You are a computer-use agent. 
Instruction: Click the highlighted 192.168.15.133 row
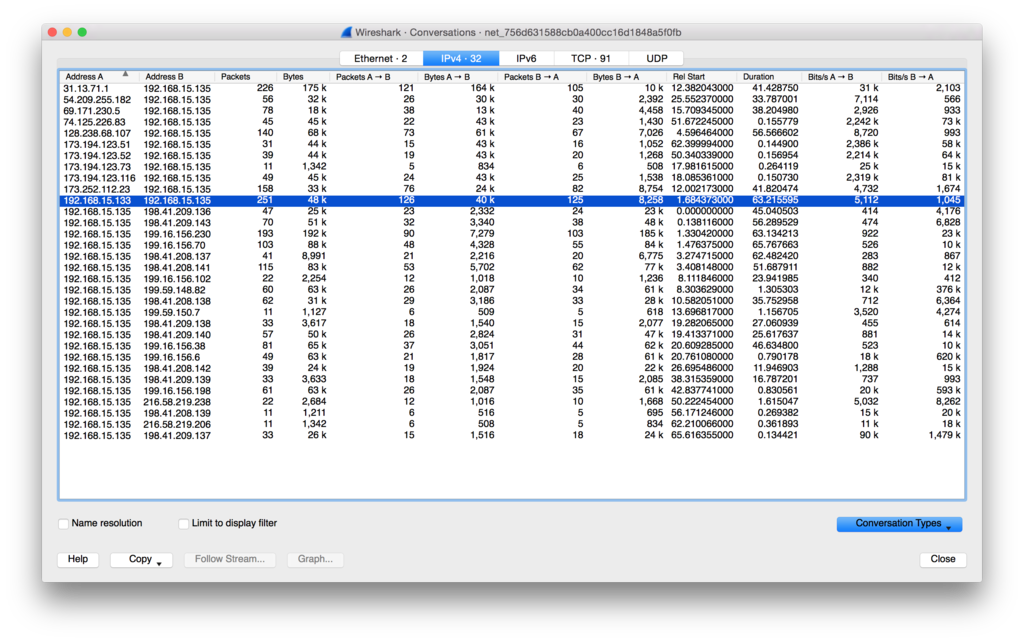tap(512, 200)
